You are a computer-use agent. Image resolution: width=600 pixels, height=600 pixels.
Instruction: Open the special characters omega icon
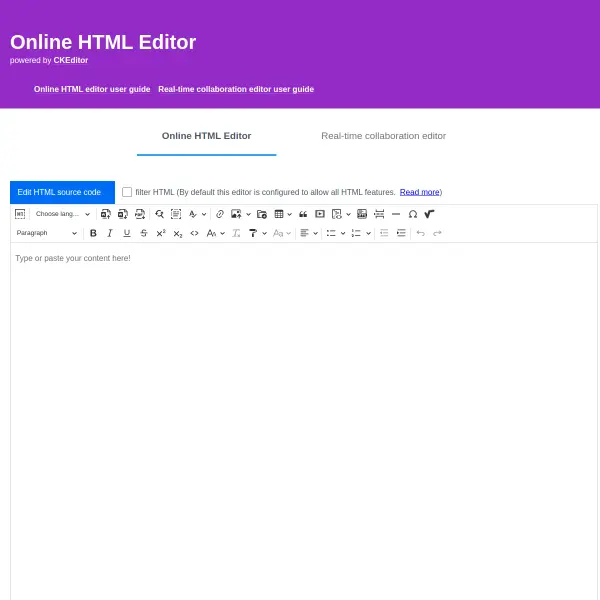tap(412, 214)
